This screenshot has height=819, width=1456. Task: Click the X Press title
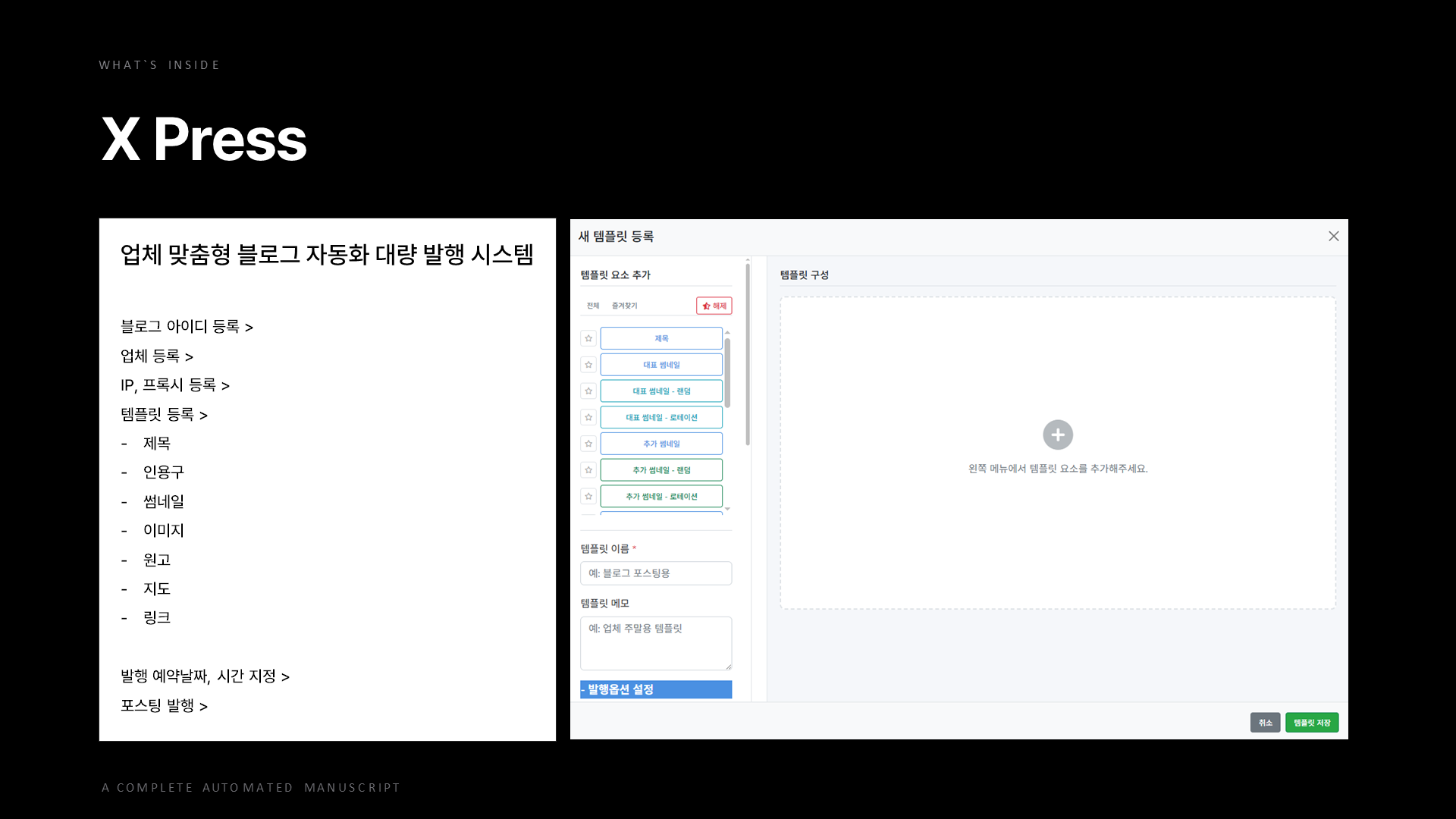click(x=204, y=140)
